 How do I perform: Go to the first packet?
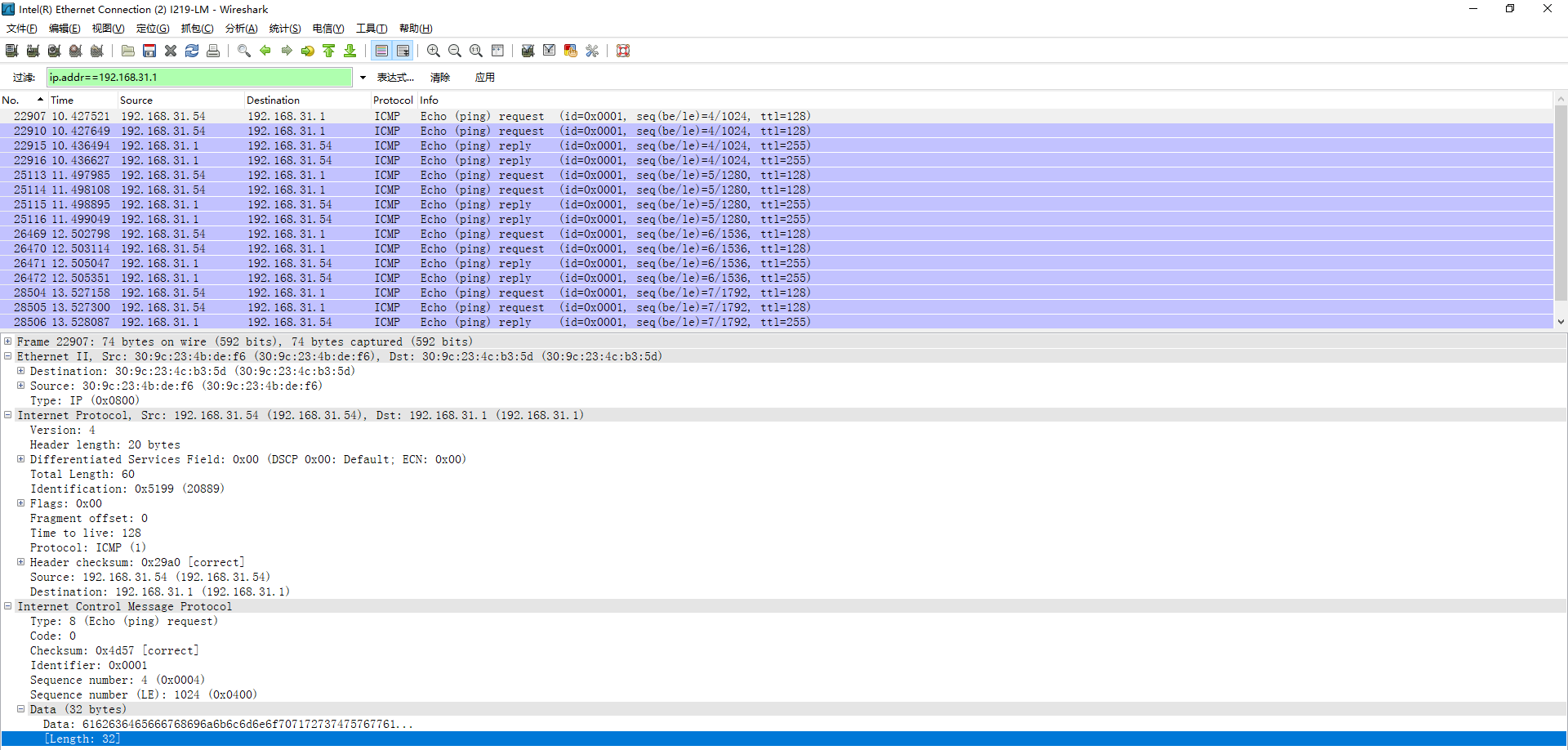pyautogui.click(x=329, y=51)
